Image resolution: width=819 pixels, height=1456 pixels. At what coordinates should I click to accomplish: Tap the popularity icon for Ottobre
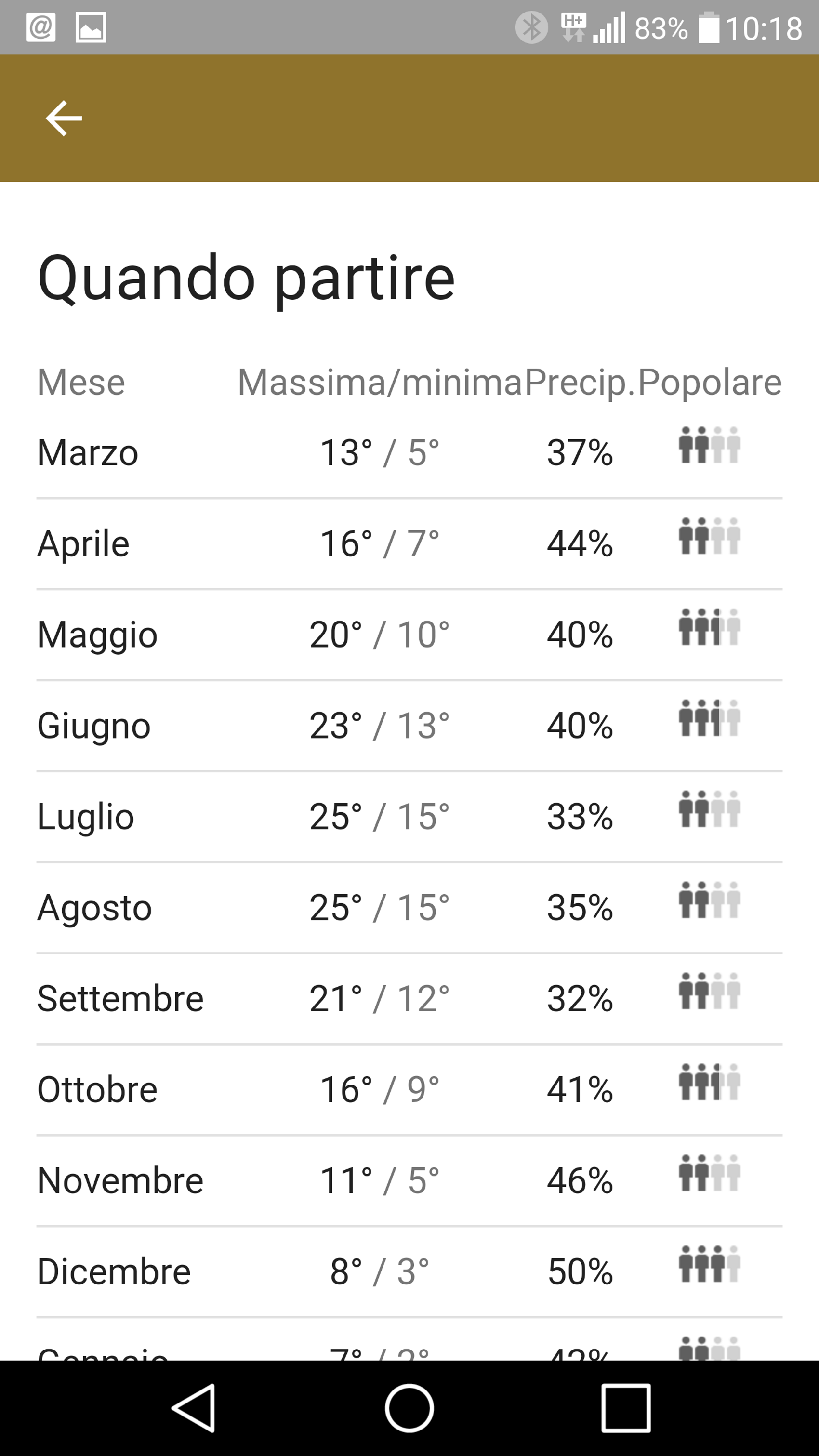tap(709, 1083)
